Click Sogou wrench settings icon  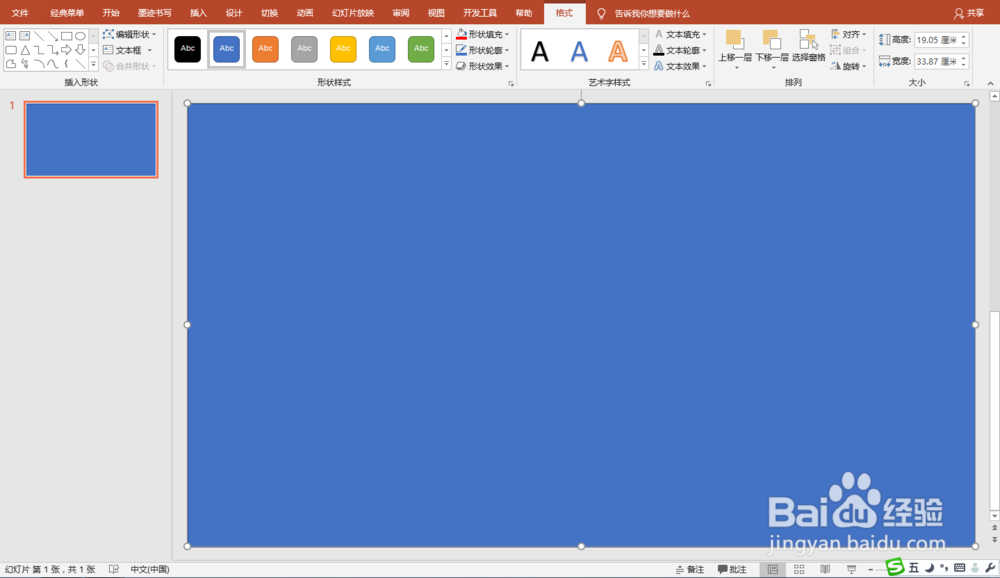[x=990, y=568]
